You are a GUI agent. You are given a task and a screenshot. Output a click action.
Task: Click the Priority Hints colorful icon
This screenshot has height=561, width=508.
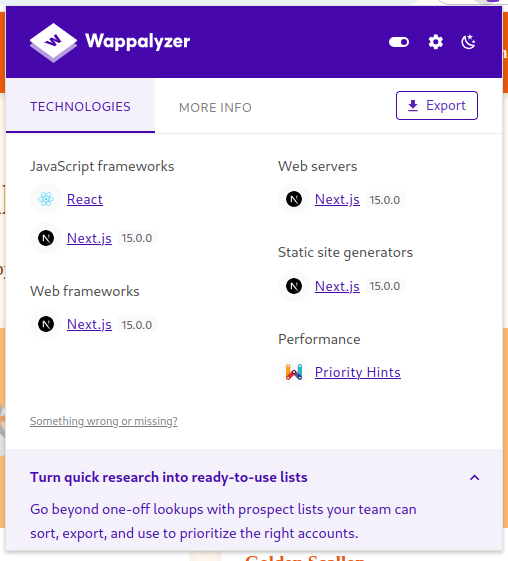(294, 372)
